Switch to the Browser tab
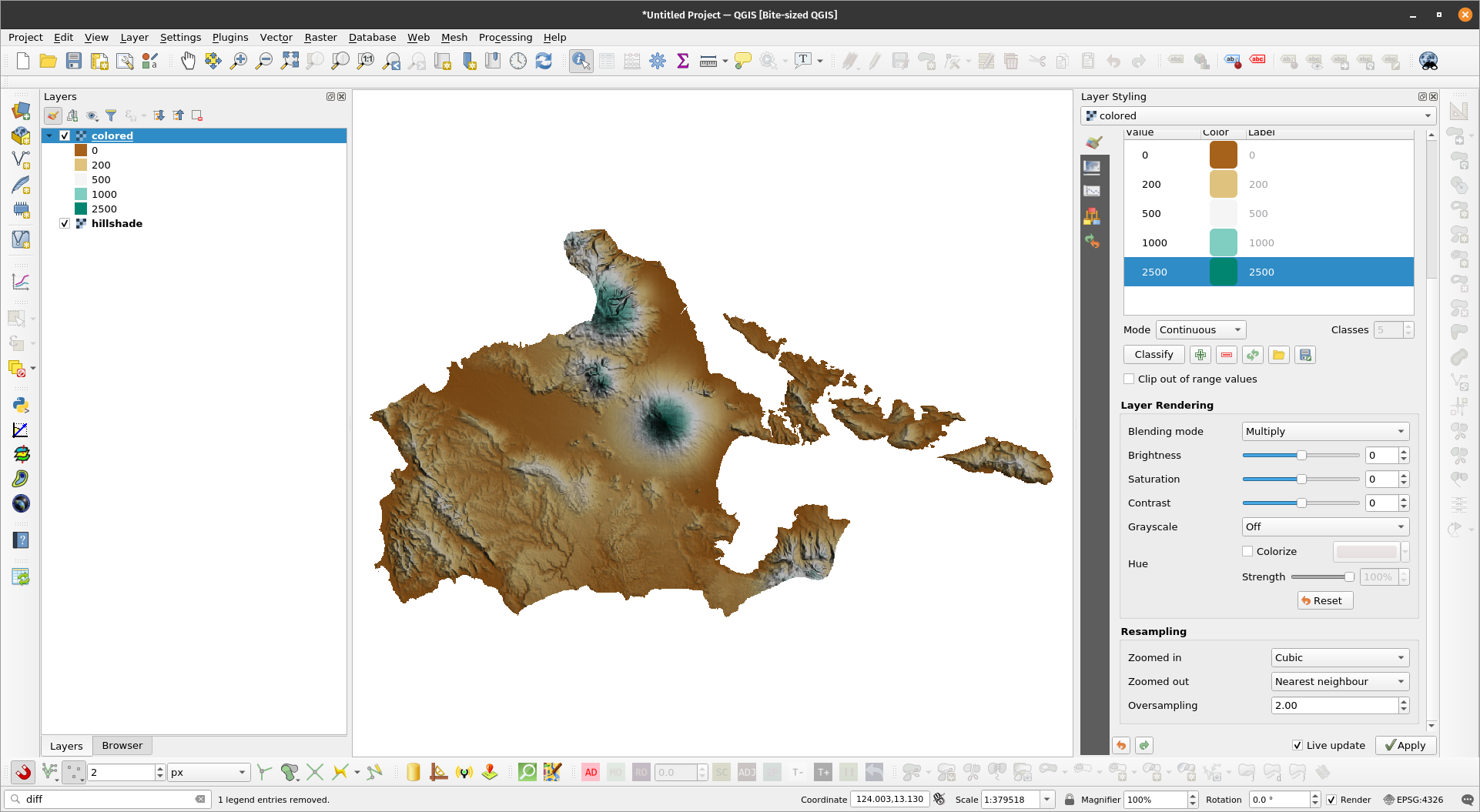Viewport: 1480px width, 812px height. [122, 746]
